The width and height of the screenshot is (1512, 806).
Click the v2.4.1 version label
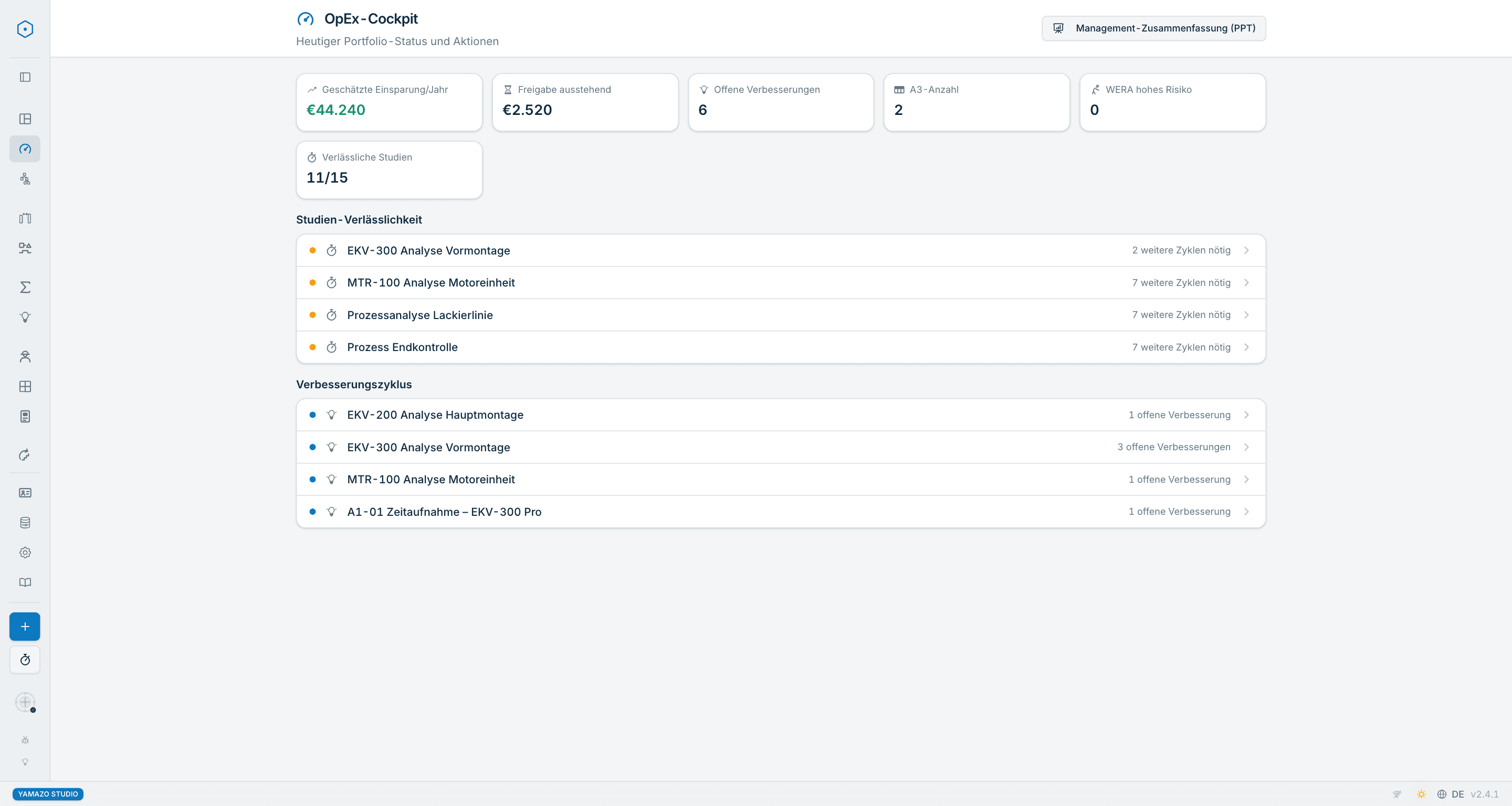(1484, 794)
